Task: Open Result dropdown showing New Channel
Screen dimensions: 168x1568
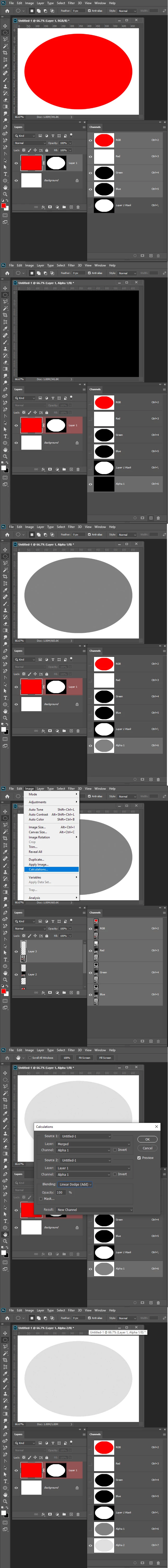Action: 93,1209
